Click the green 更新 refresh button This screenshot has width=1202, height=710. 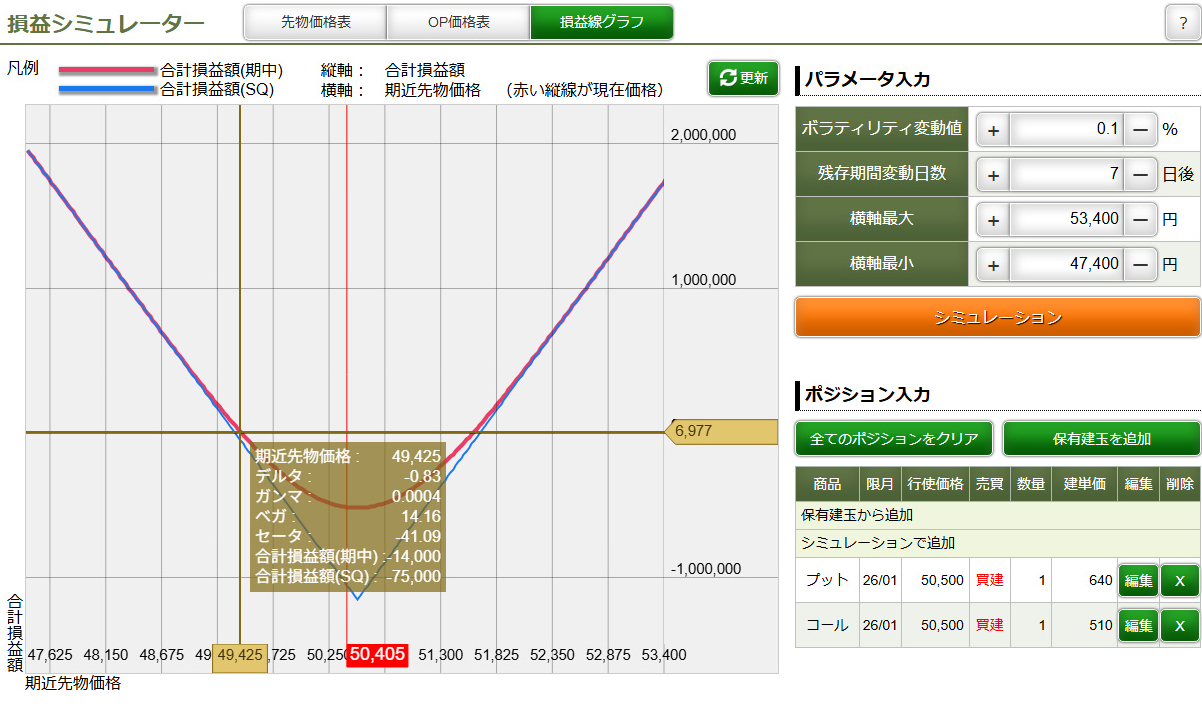pos(743,78)
